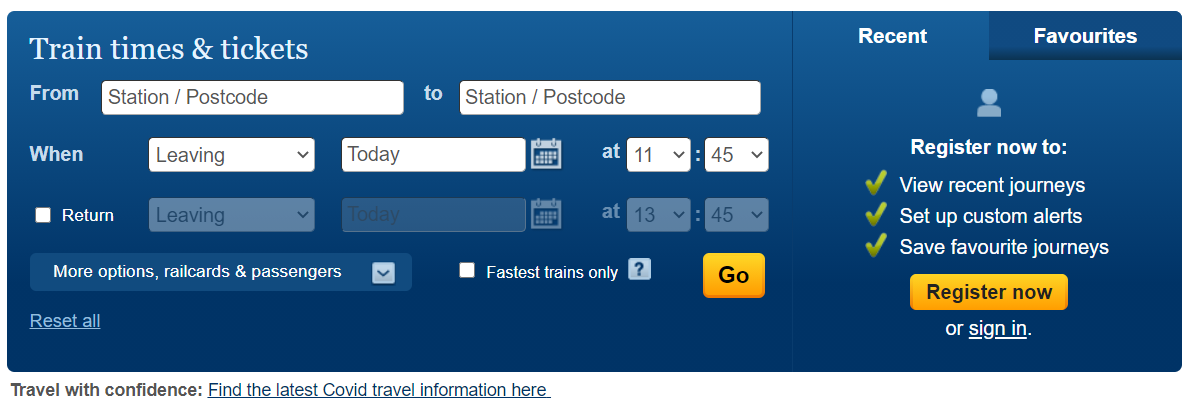Open the return date calendar picker

(546, 214)
